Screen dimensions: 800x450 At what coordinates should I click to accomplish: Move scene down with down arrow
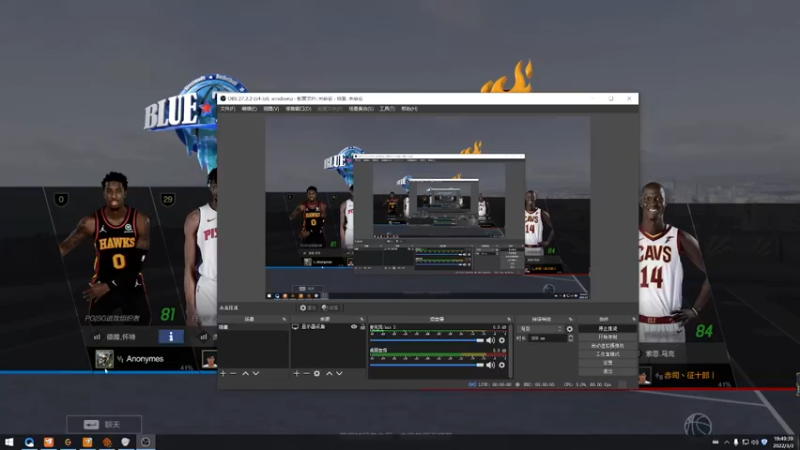pyautogui.click(x=256, y=373)
